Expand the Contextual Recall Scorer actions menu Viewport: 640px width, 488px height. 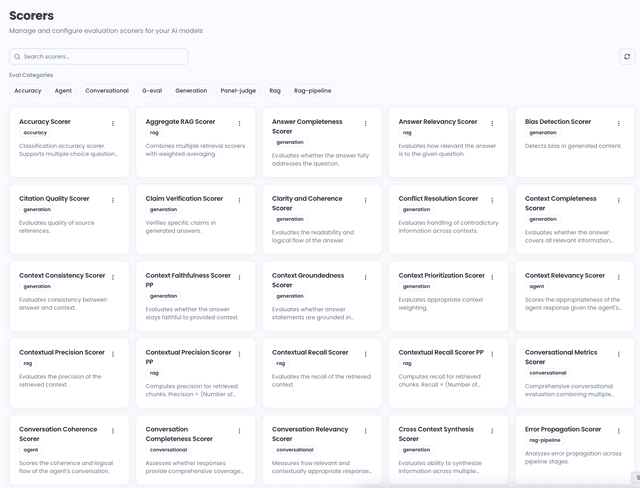[366, 355]
